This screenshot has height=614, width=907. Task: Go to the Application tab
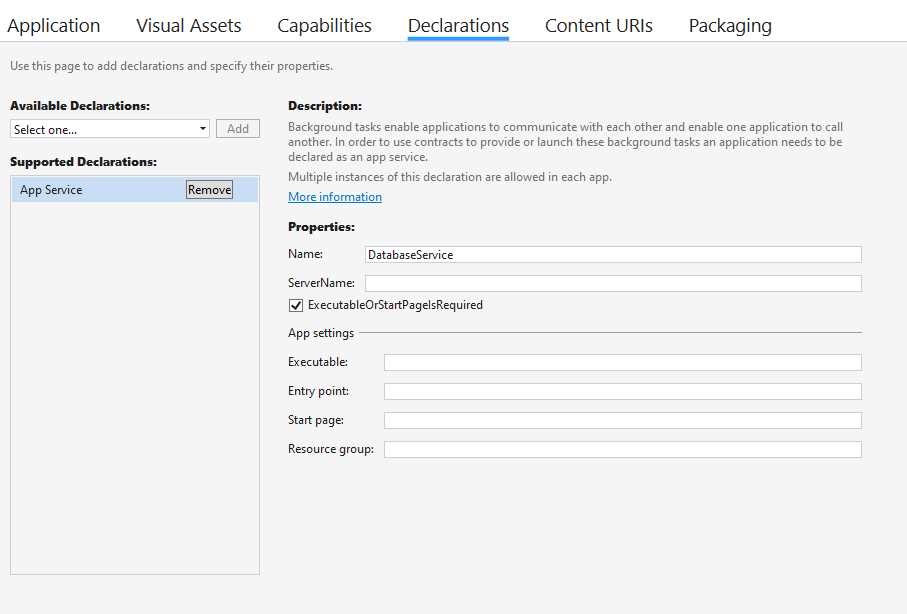tap(54, 25)
